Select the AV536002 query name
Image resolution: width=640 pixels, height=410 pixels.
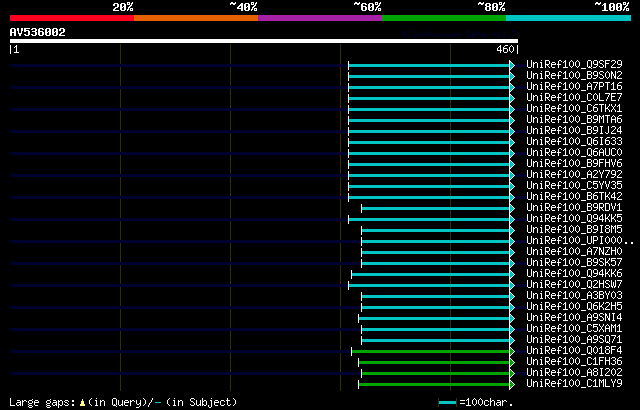click(38, 32)
